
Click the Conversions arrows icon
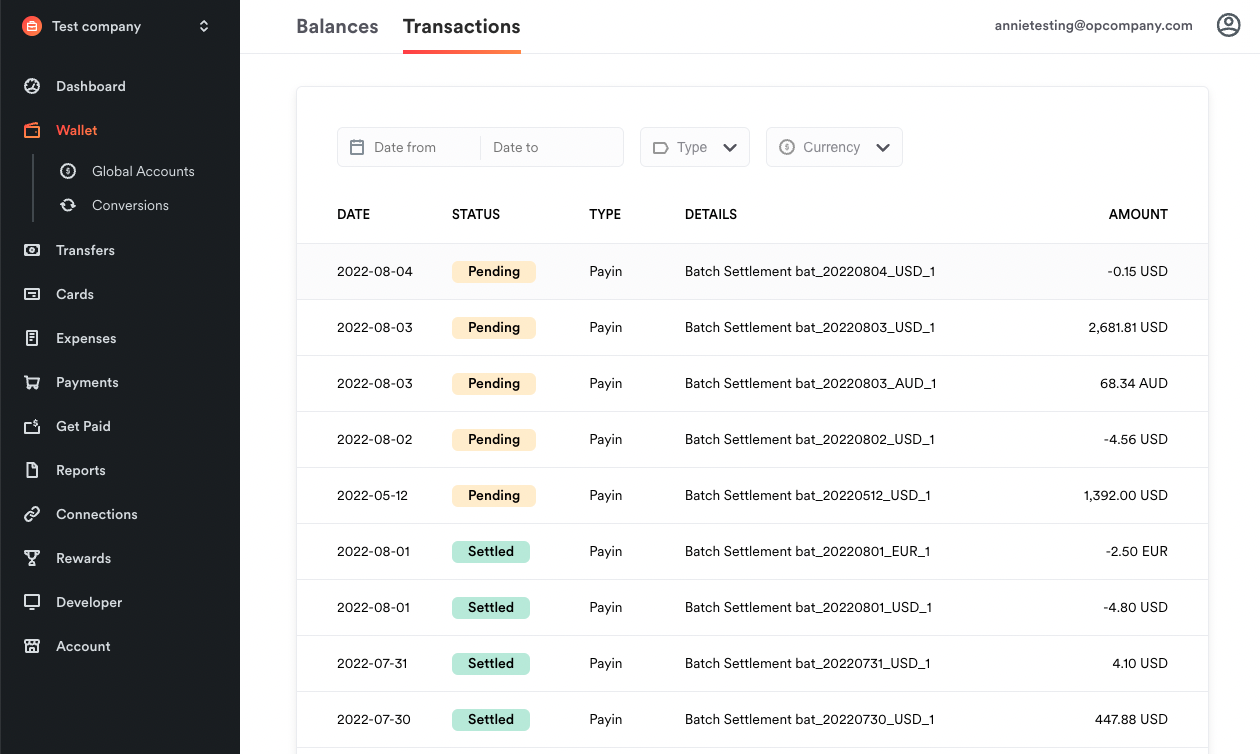pos(68,205)
